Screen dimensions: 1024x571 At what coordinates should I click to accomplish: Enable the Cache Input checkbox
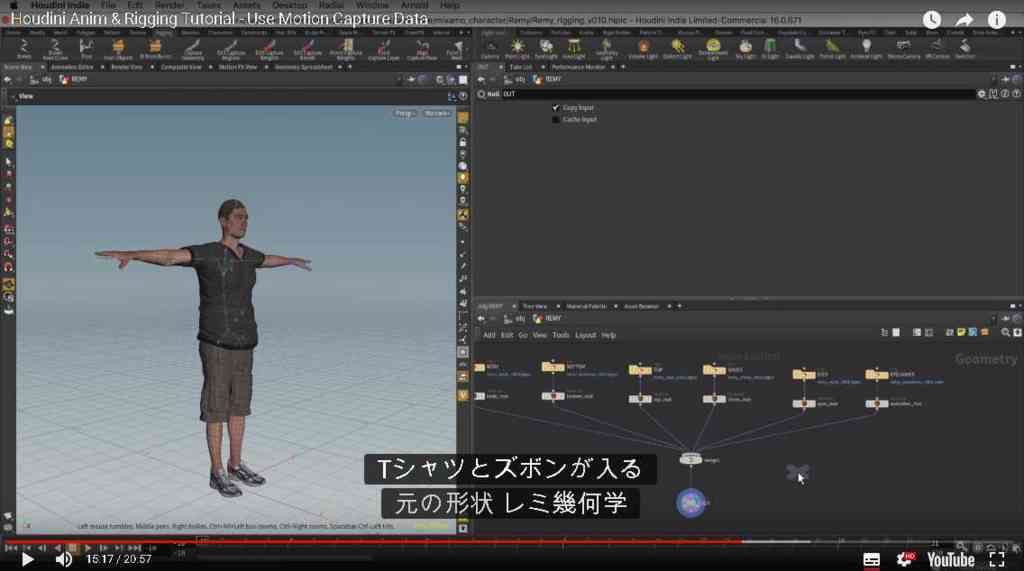pos(556,120)
